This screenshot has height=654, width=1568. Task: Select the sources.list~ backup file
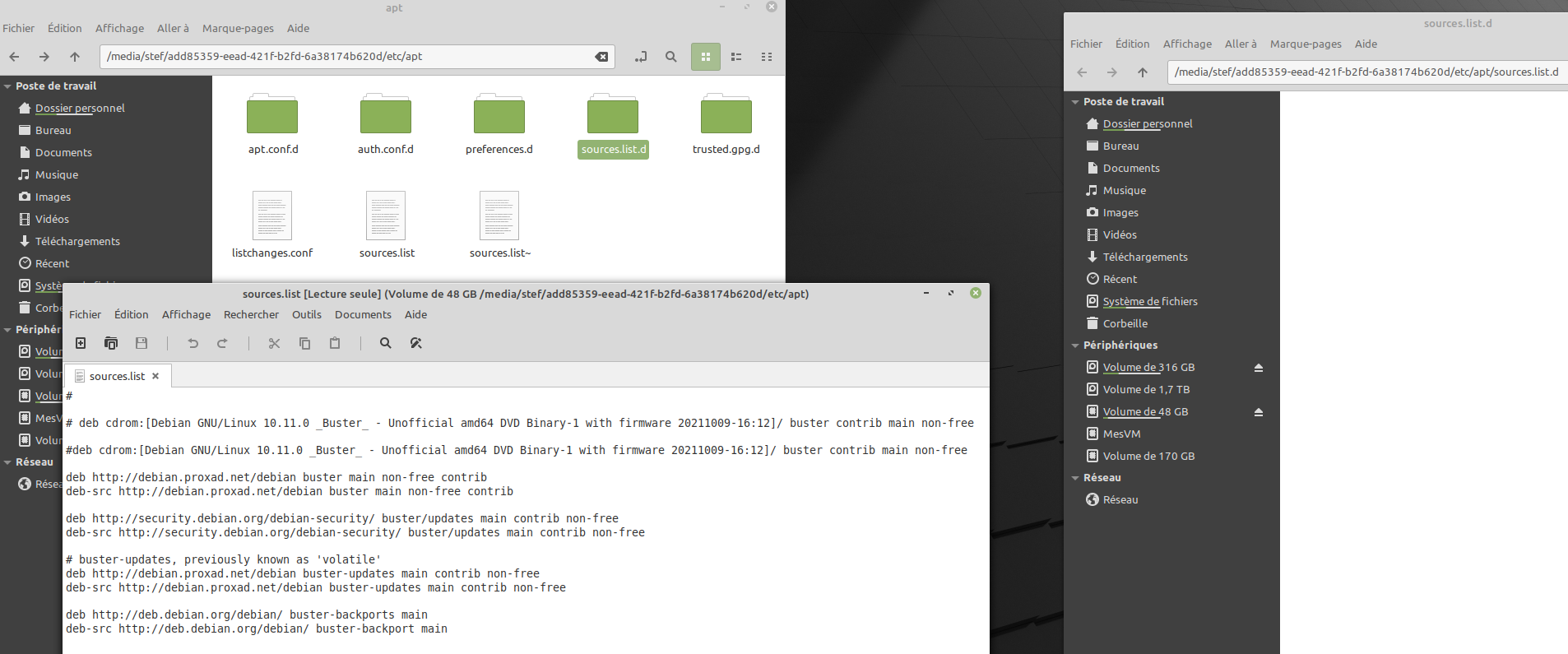(x=499, y=225)
